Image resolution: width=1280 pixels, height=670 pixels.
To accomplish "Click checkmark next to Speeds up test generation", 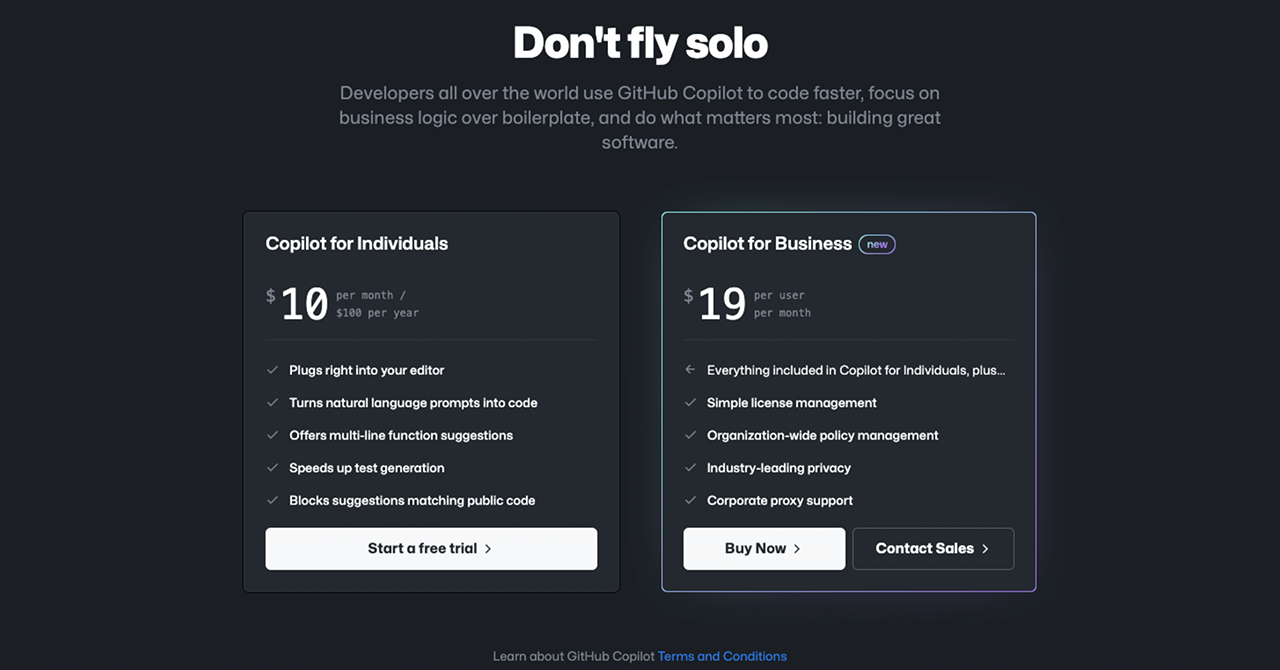I will (272, 468).
